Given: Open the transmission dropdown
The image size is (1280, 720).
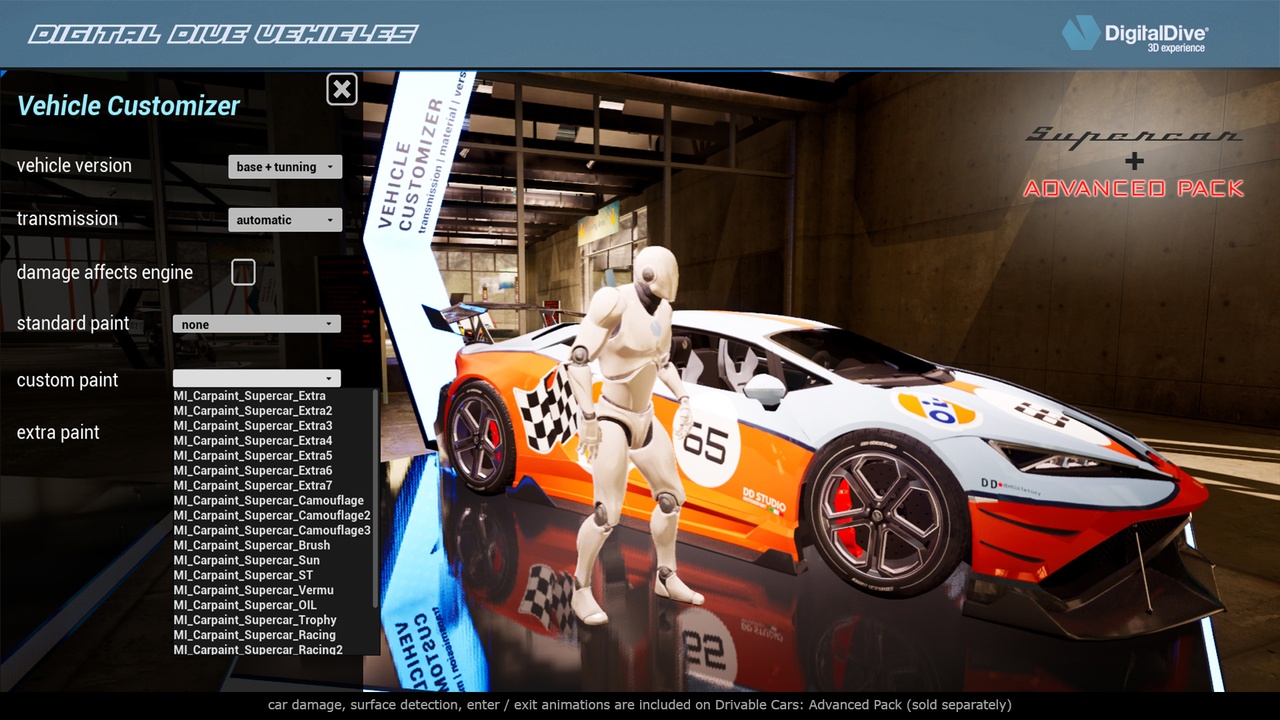Looking at the screenshot, I should (x=285, y=220).
